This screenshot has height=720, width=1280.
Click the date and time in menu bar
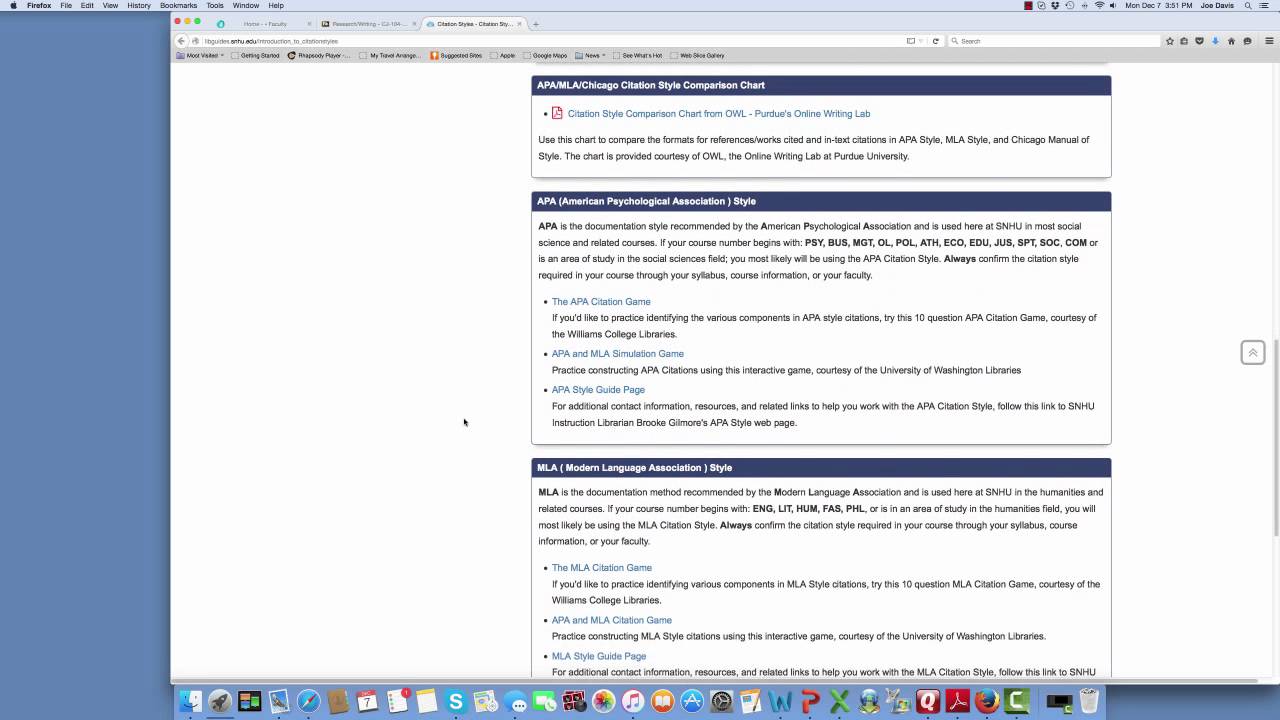tap(1158, 6)
